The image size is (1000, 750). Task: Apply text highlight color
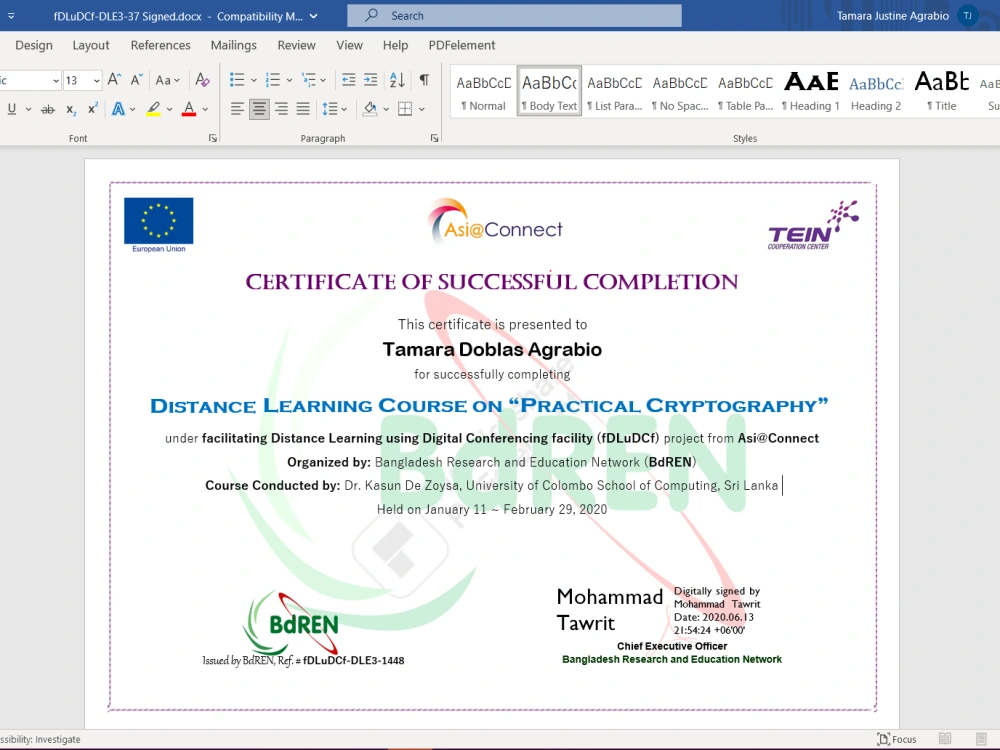pos(153,109)
